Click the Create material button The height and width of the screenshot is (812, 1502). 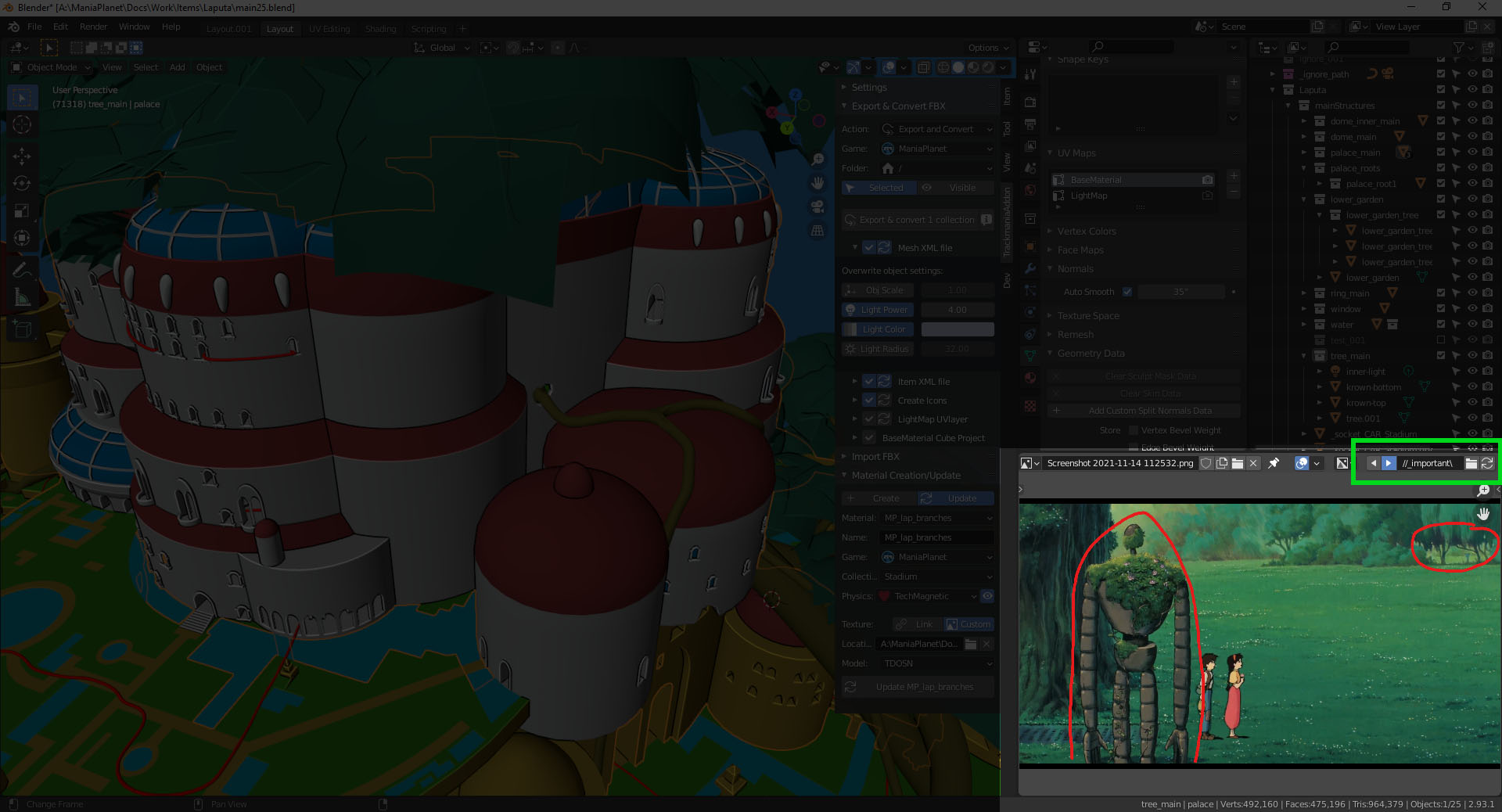coord(878,498)
